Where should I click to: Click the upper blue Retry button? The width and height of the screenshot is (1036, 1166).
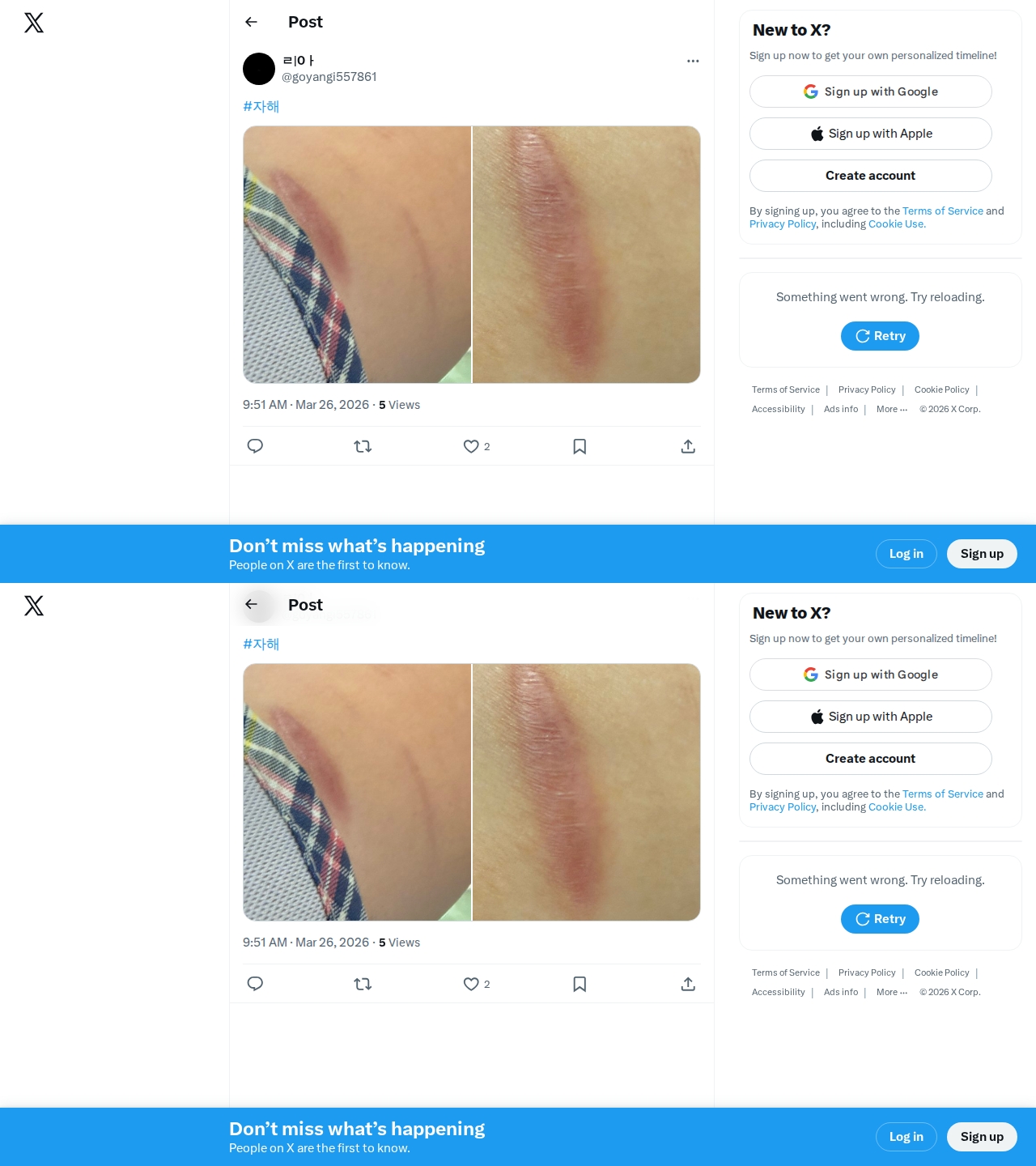(880, 336)
